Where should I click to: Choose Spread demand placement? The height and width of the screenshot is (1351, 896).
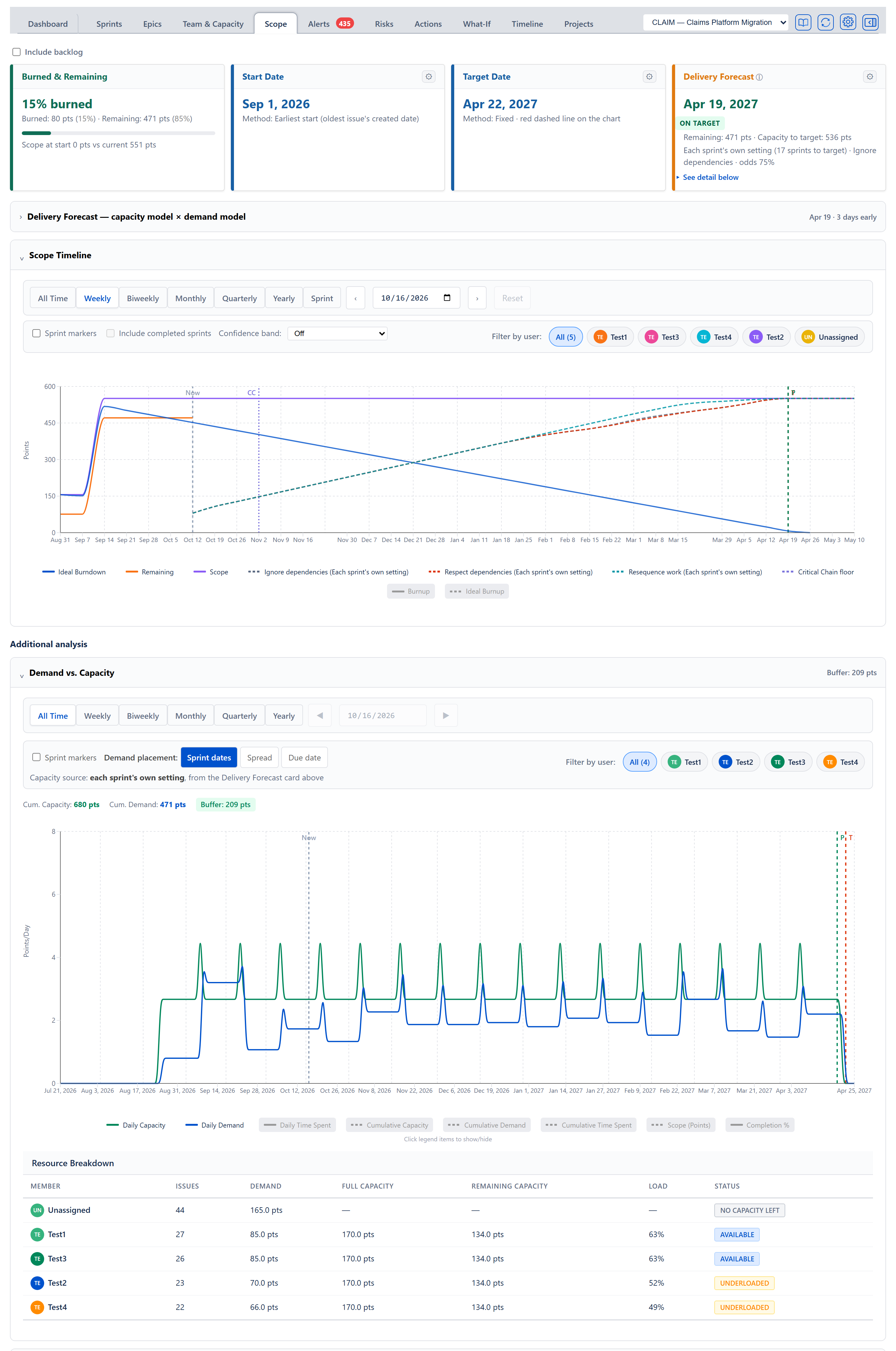click(259, 757)
